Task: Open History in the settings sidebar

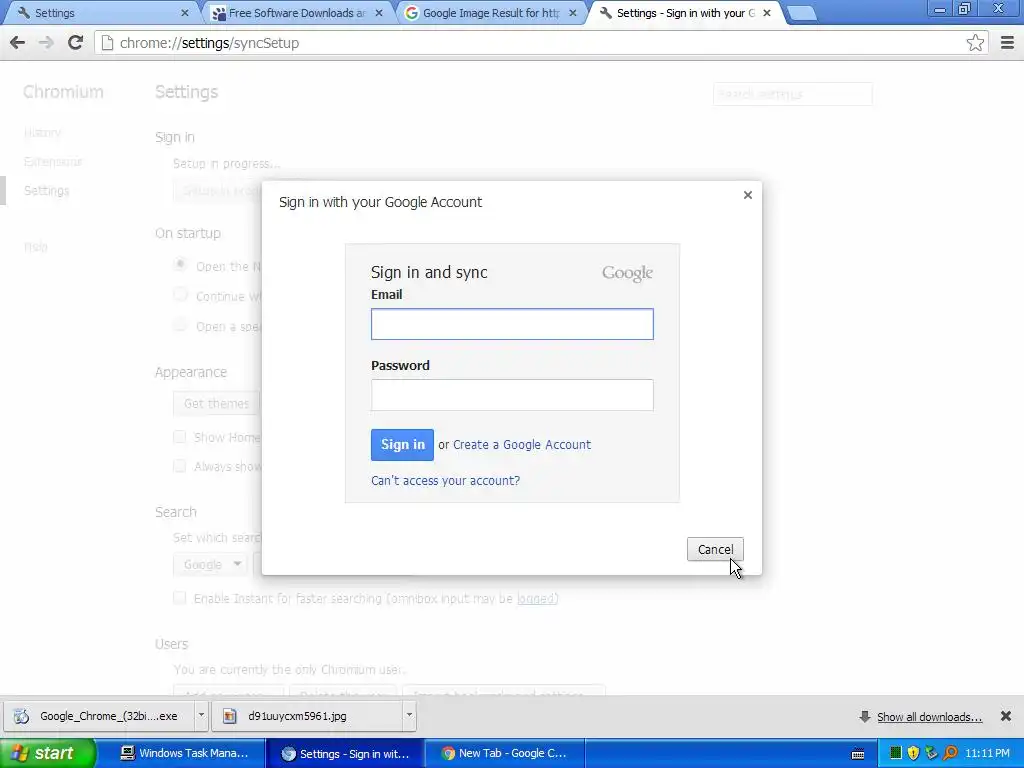Action: coord(42,133)
